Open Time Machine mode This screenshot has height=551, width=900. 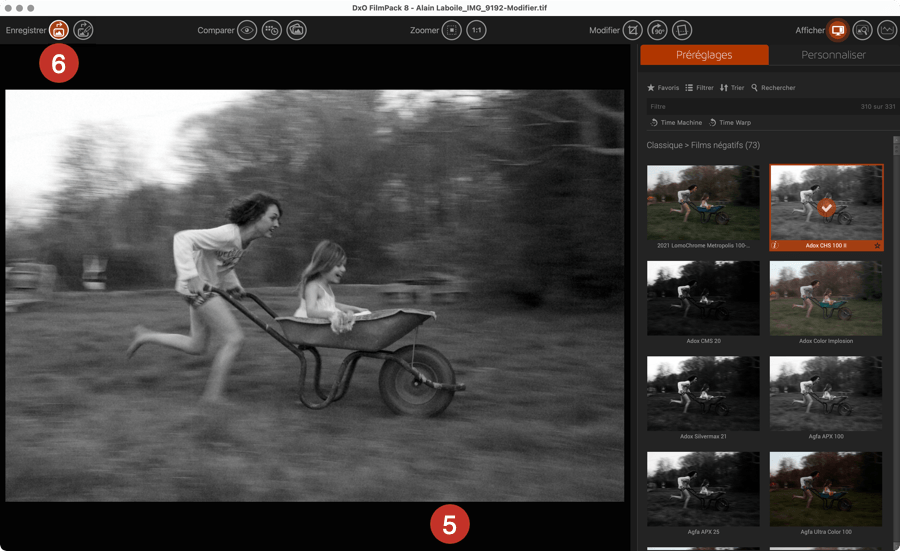tap(676, 122)
